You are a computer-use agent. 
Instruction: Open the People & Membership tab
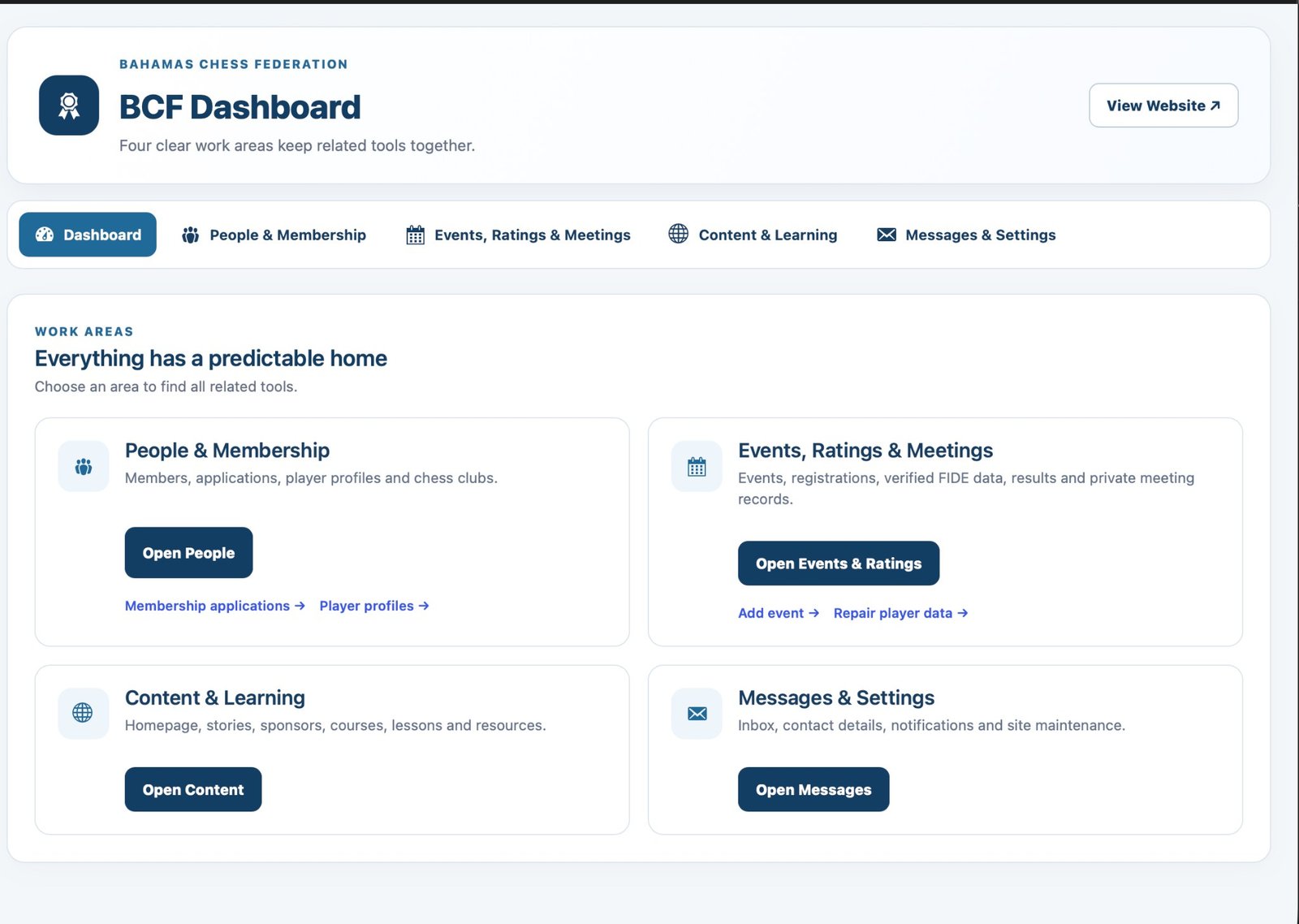tap(274, 235)
